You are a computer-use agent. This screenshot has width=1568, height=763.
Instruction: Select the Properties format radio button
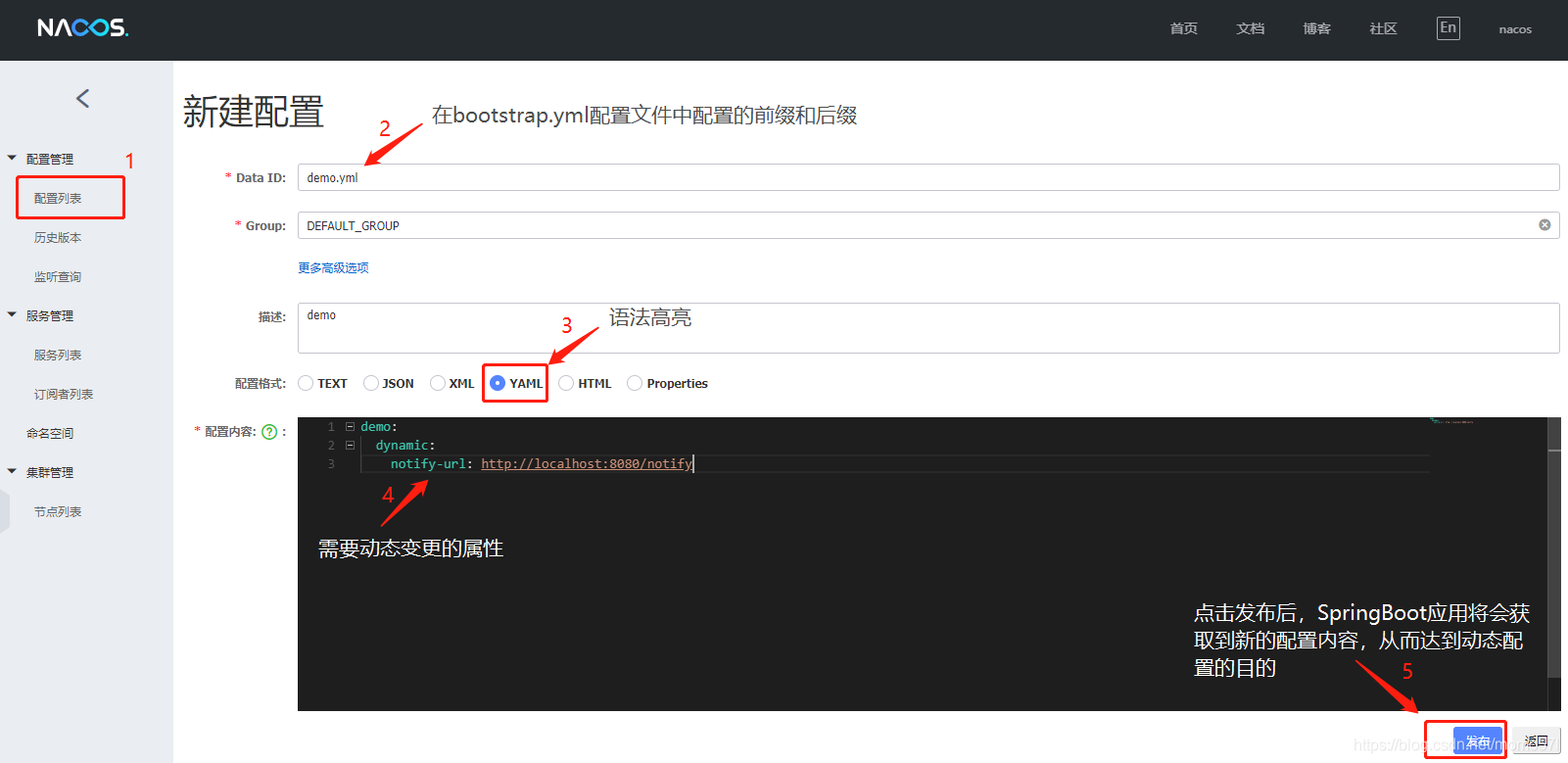[635, 383]
